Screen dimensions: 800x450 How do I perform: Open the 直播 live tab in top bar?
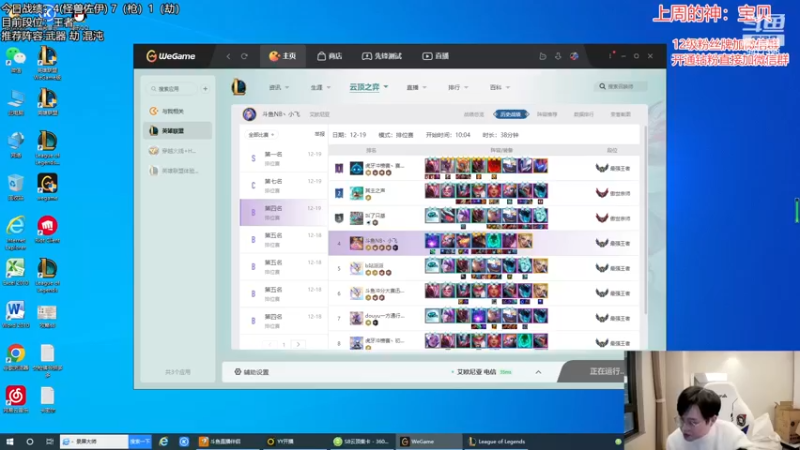pyautogui.click(x=435, y=56)
